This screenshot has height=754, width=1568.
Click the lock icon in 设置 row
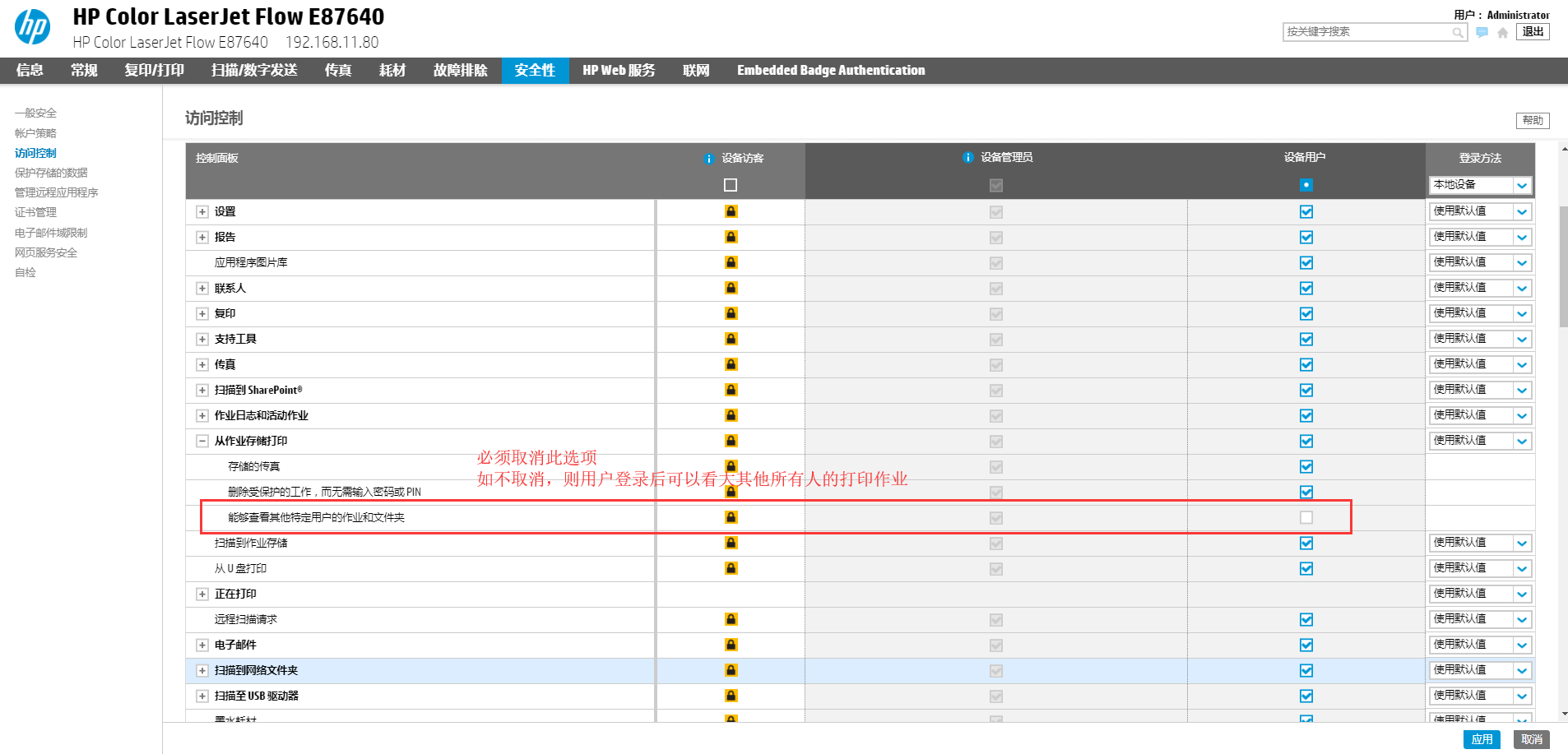[731, 211]
